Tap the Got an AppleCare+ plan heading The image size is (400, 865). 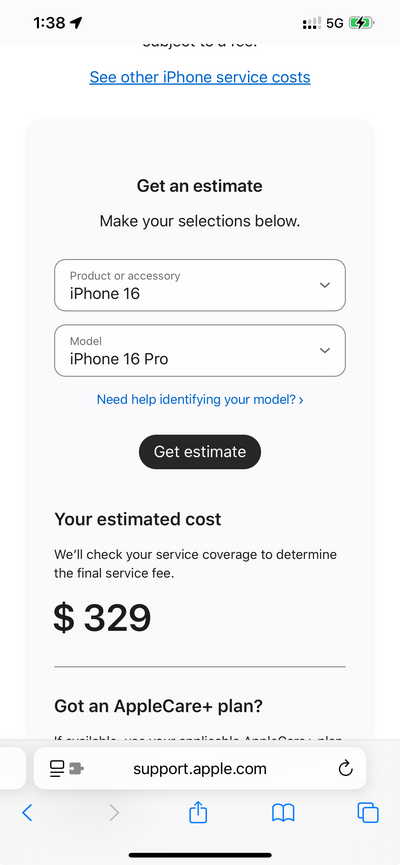[x=158, y=706]
